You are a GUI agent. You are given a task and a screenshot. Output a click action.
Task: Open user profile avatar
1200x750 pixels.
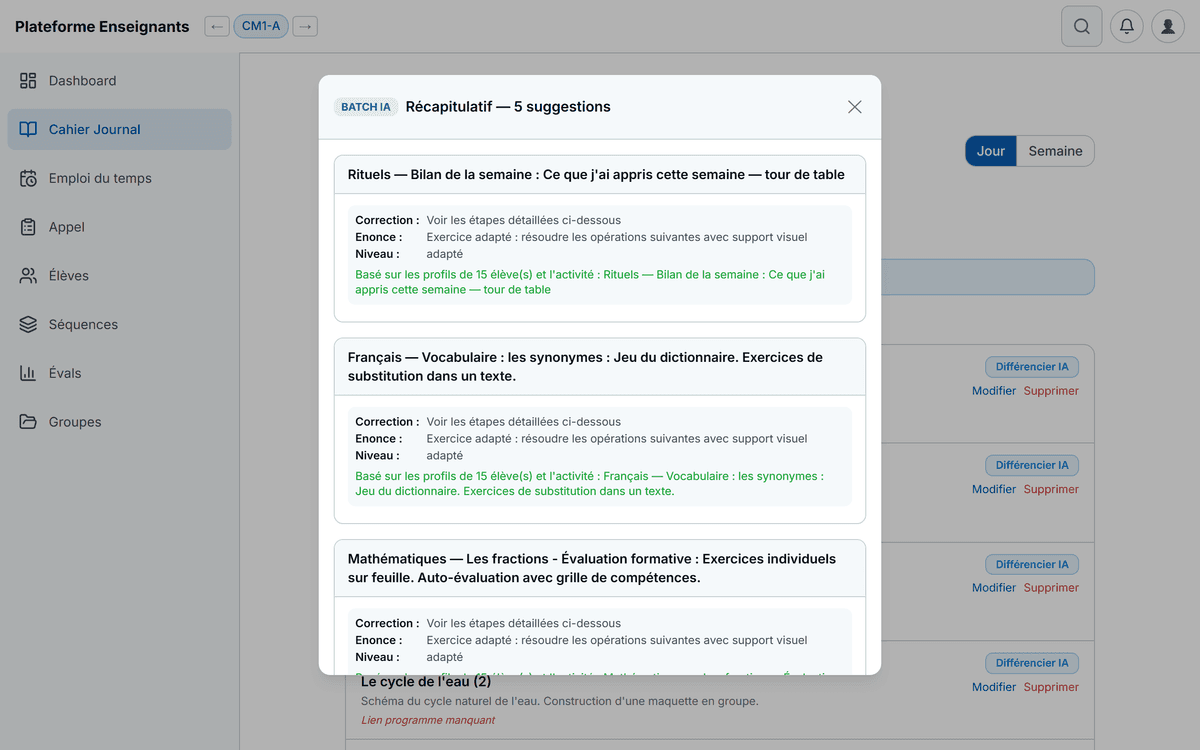click(1168, 27)
